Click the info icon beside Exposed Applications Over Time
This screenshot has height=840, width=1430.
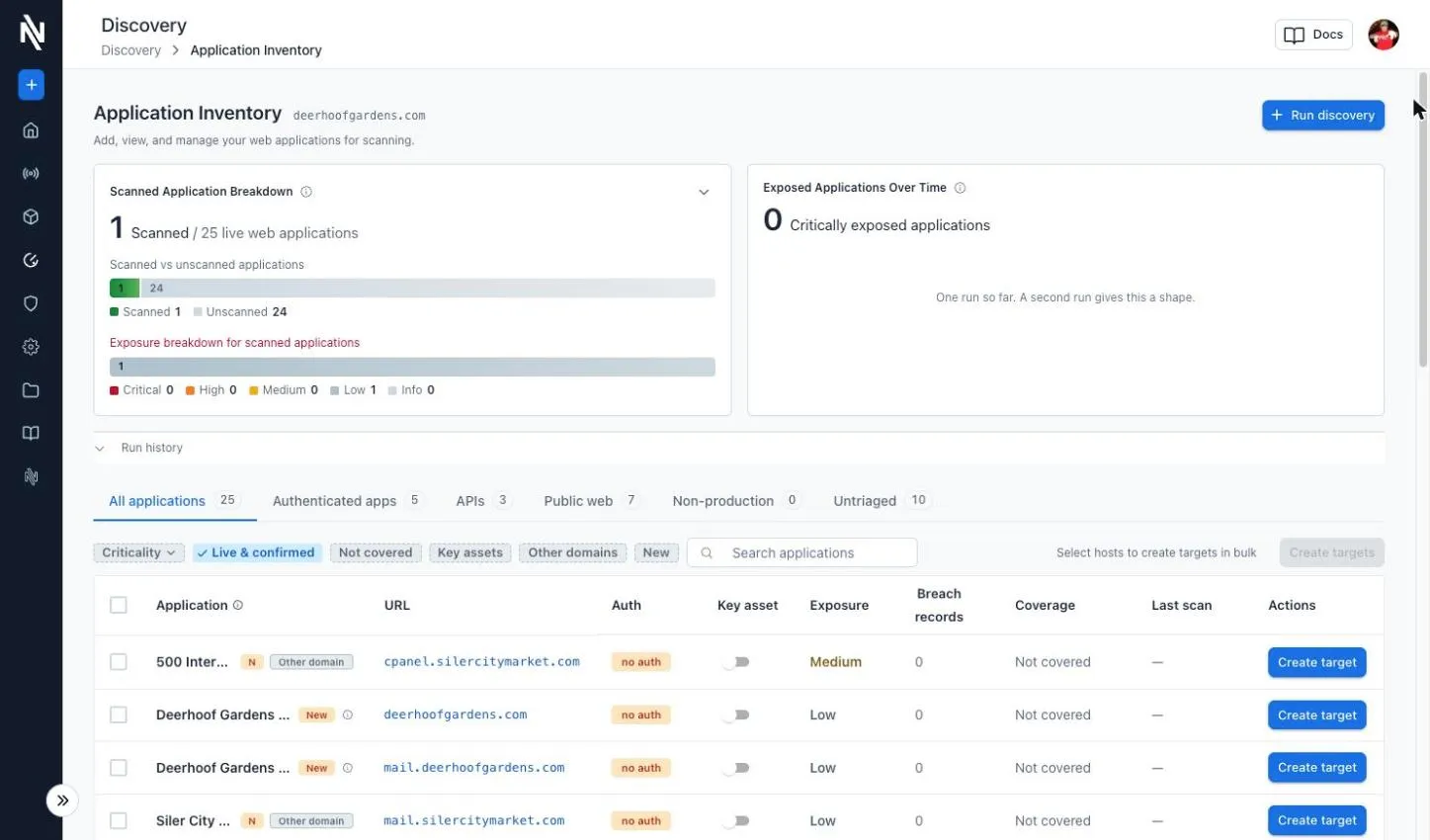960,188
